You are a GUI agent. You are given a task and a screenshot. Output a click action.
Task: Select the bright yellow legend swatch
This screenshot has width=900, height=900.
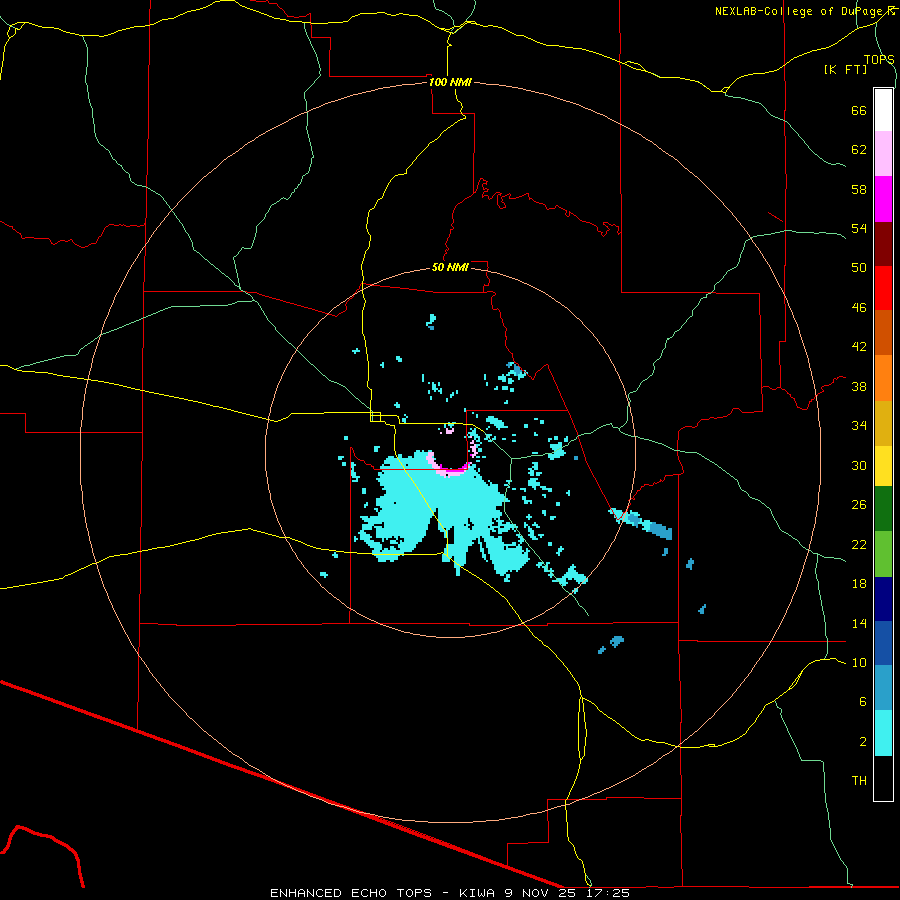883,466
